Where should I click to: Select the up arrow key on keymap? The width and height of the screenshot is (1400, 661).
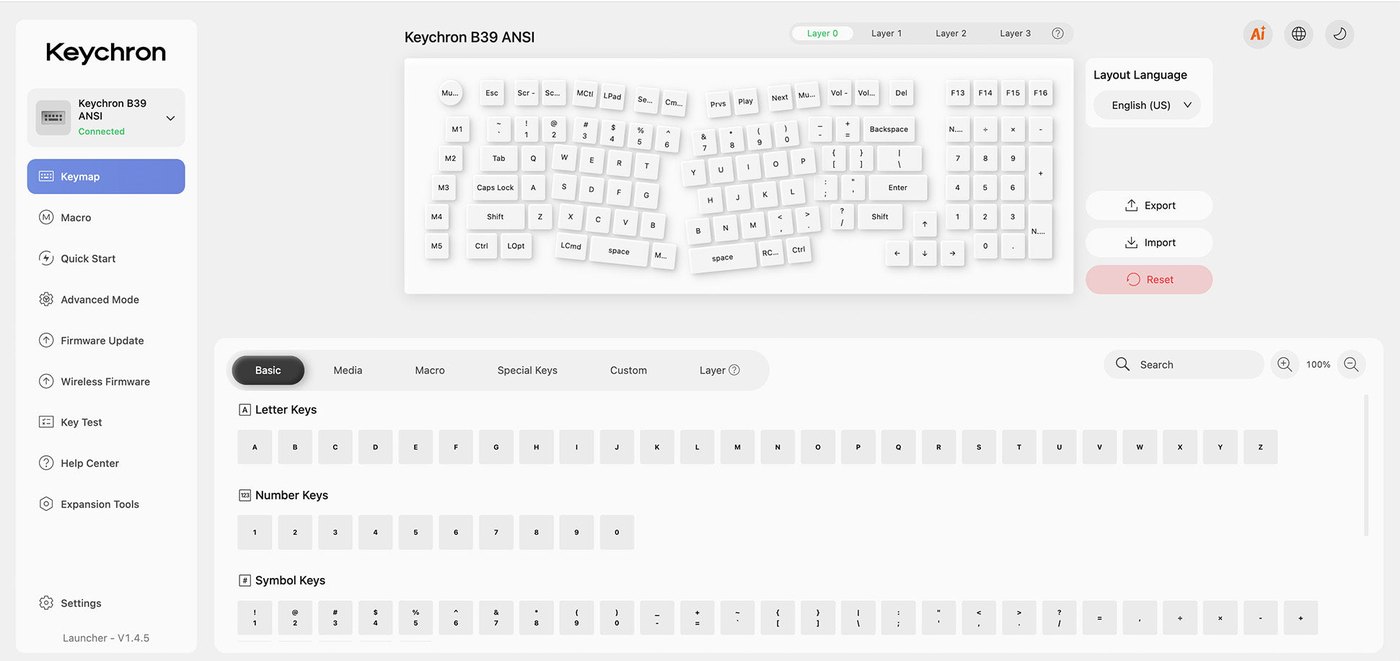924,224
